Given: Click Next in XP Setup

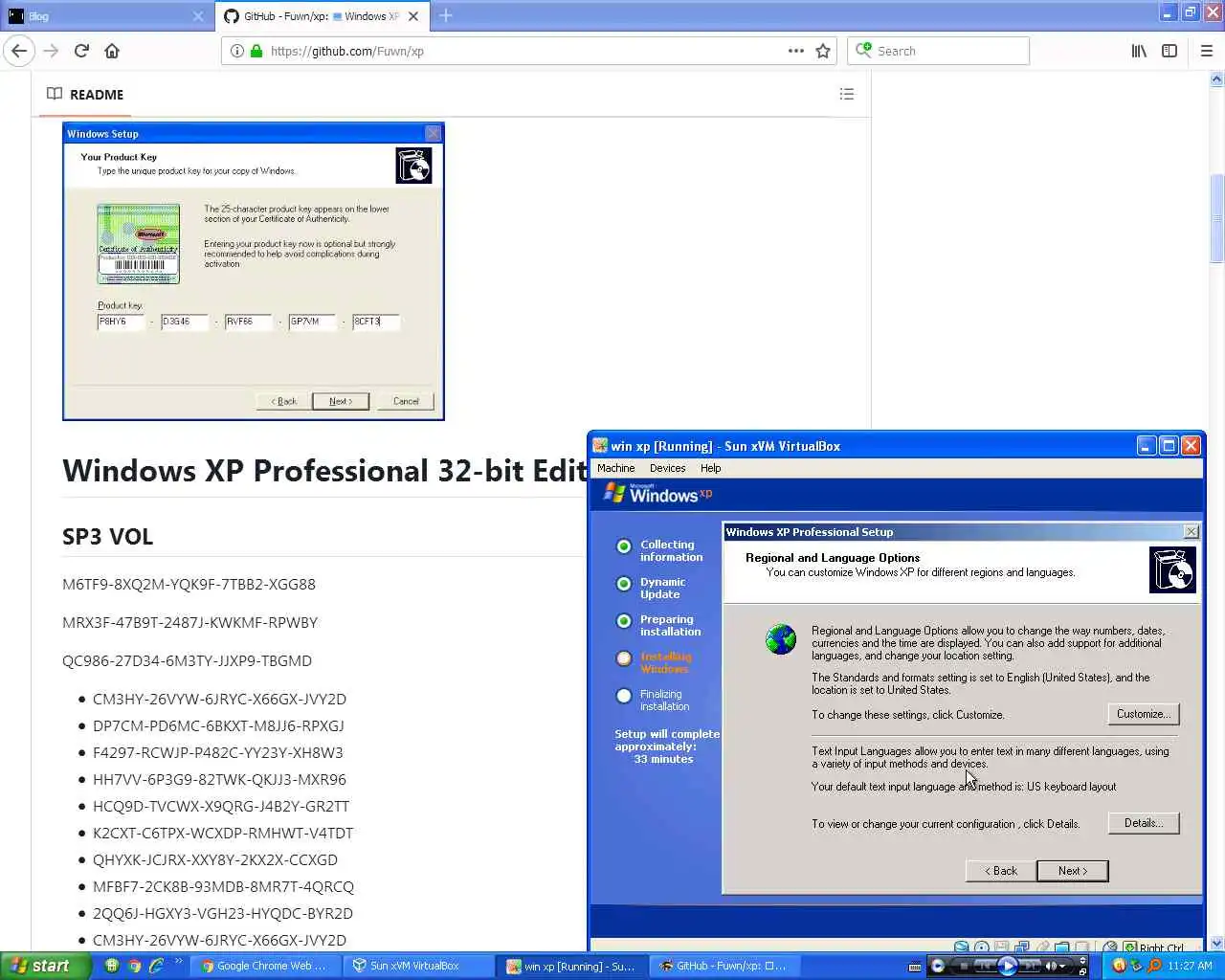Looking at the screenshot, I should (x=1073, y=871).
